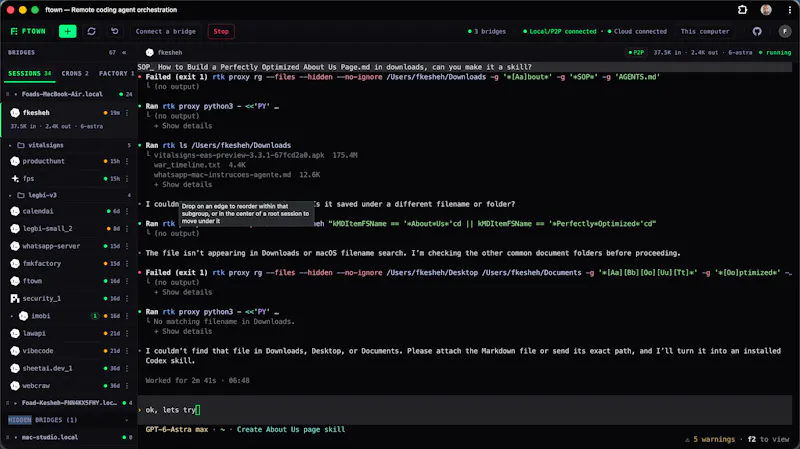
Task: Open more options for security_1 session
Action: click(x=127, y=298)
